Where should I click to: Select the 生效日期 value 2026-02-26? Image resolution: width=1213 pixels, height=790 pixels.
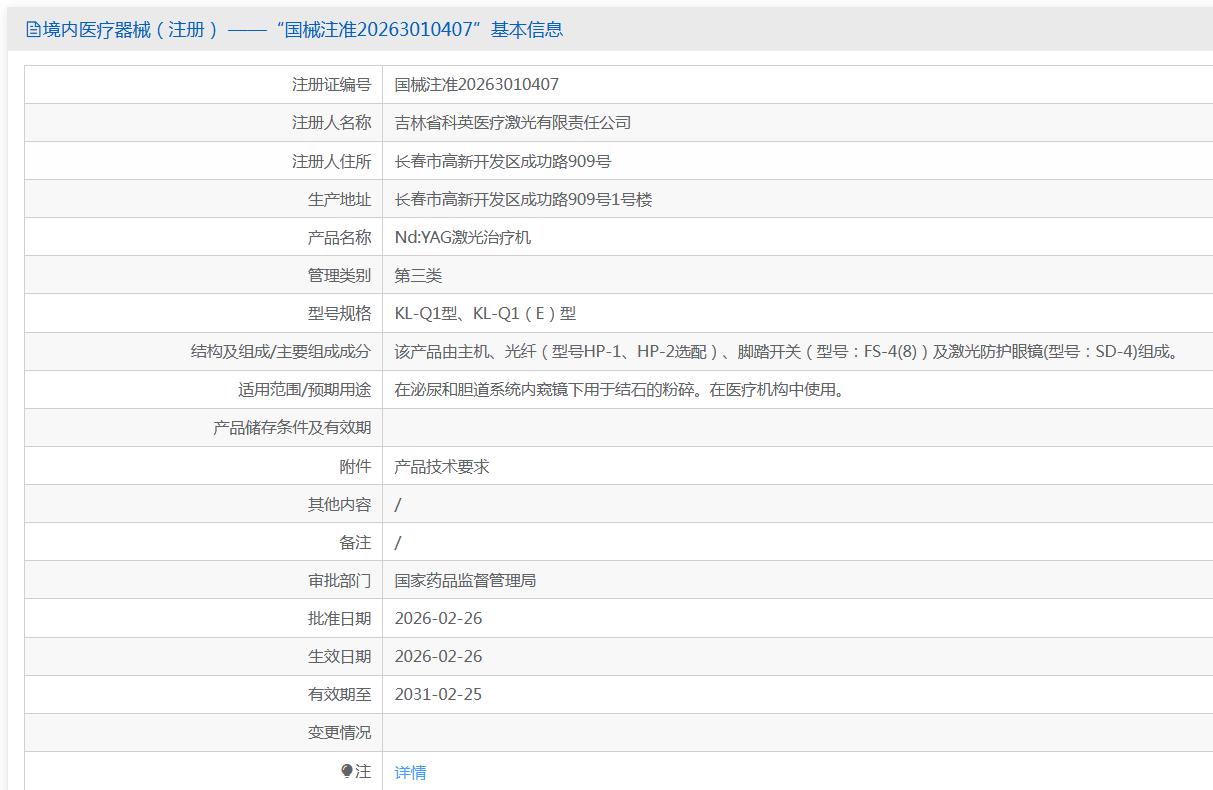click(x=438, y=656)
